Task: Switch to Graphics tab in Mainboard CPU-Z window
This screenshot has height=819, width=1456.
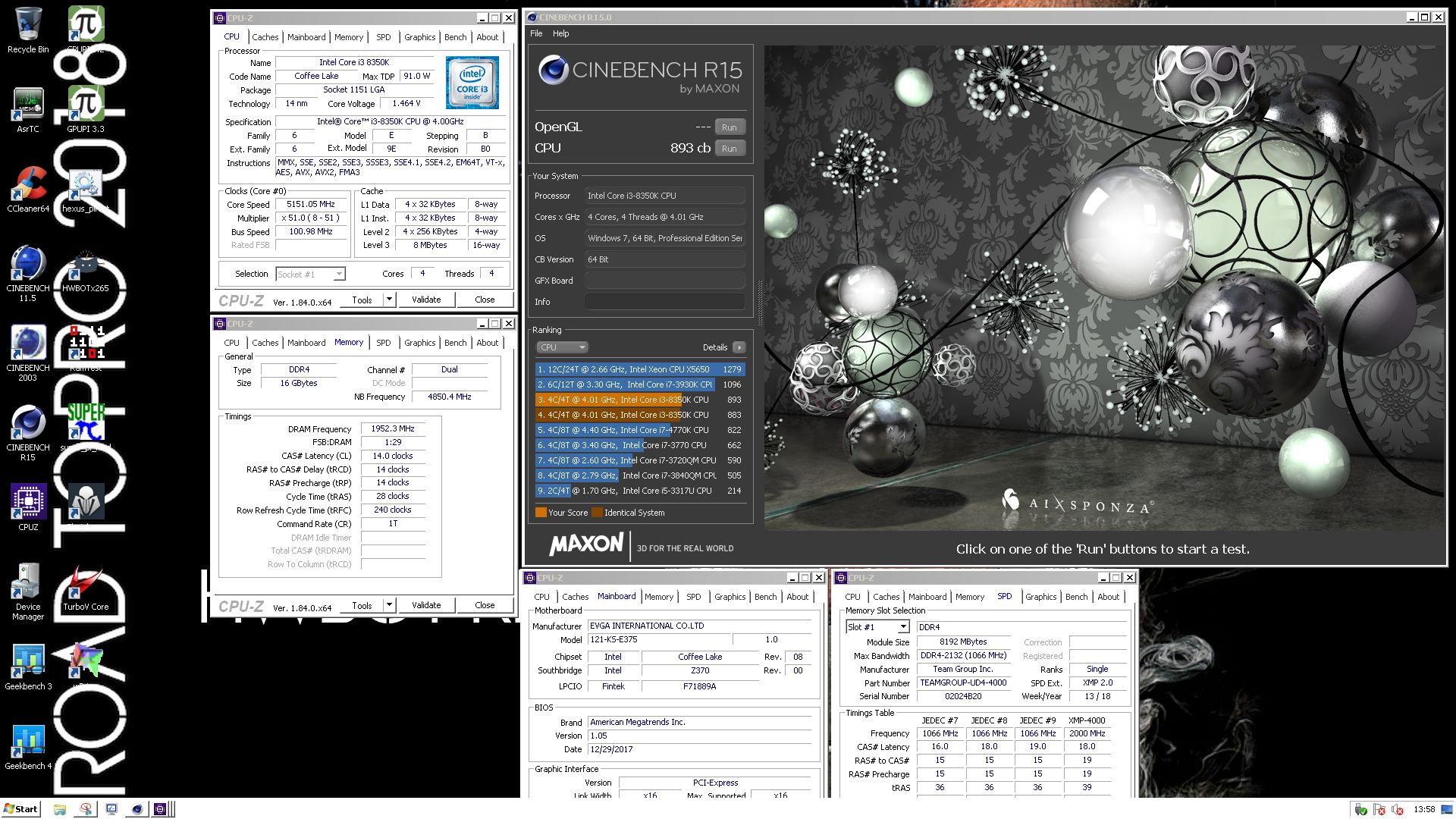Action: pos(730,597)
